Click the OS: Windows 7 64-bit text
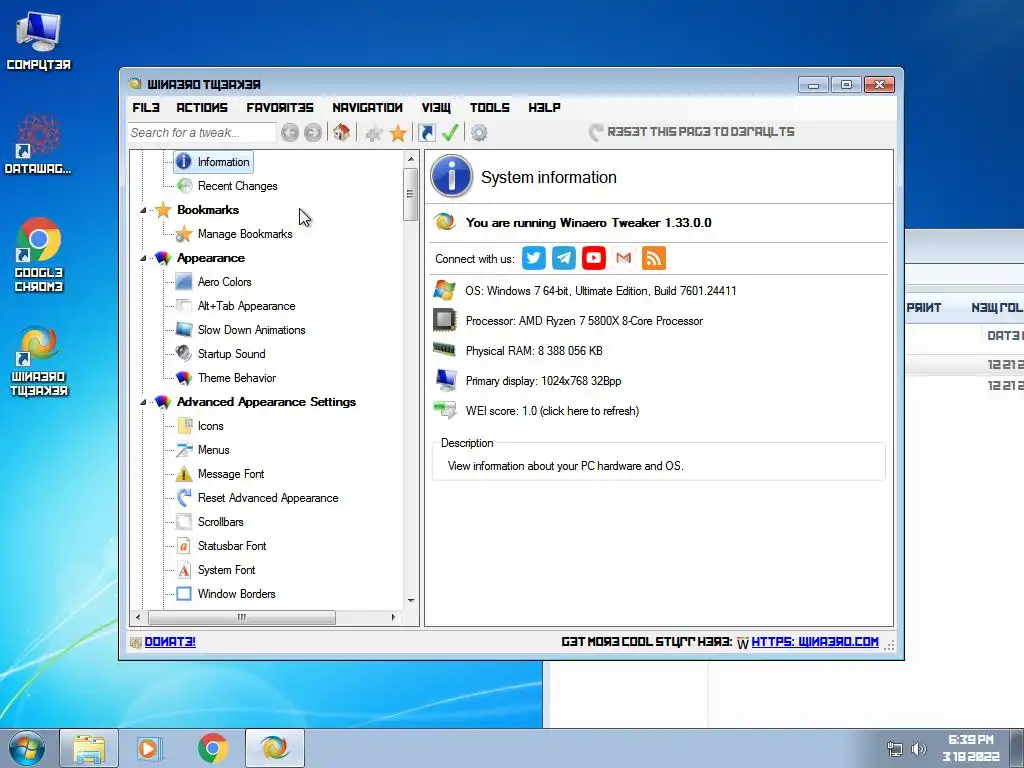 point(600,291)
